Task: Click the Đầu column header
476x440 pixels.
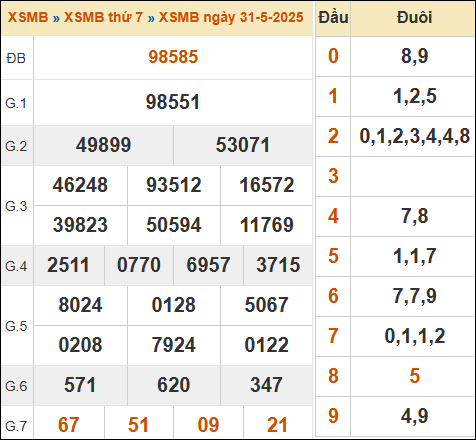Action: (333, 17)
